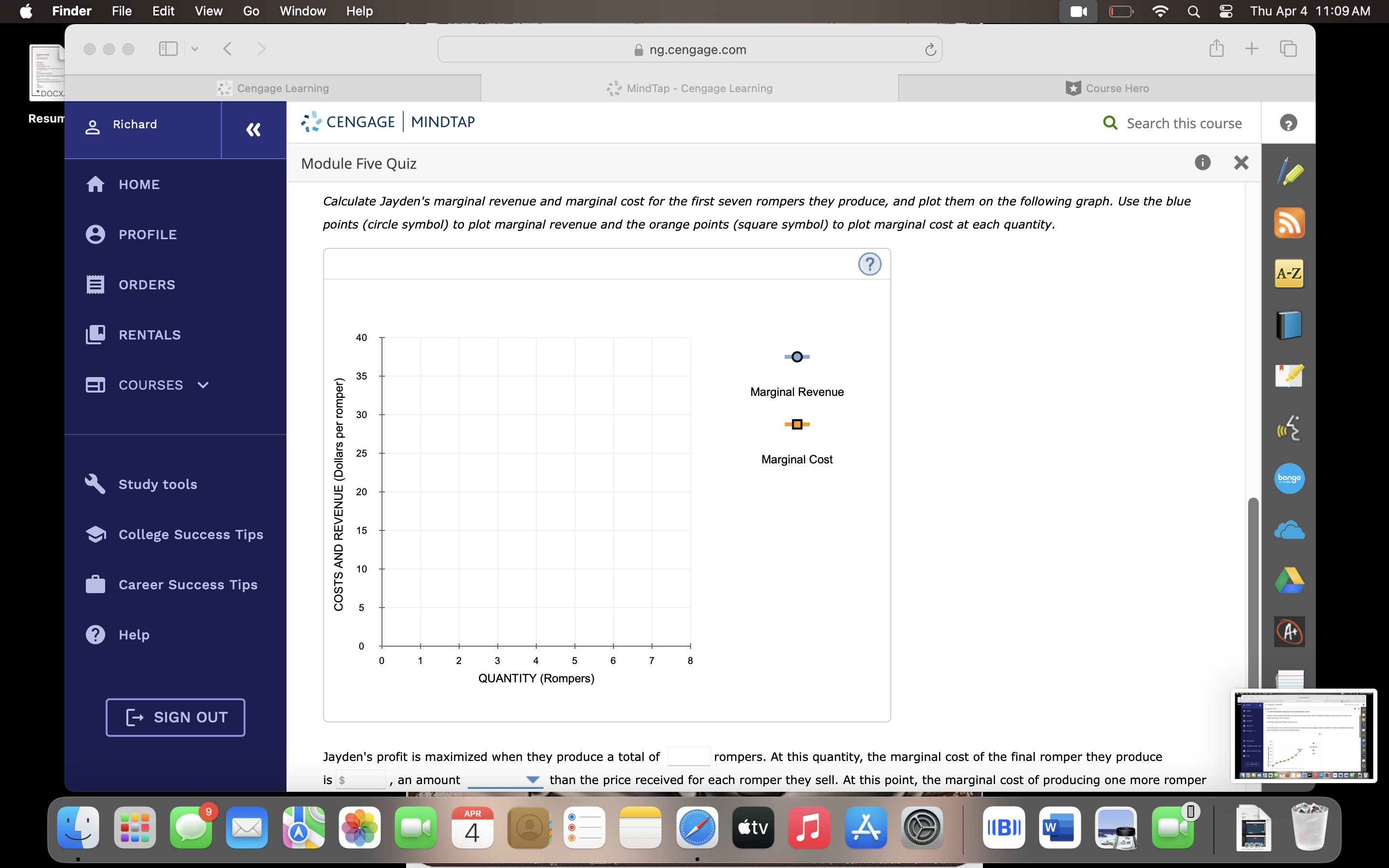Click the SIGN OUT button

(x=175, y=717)
